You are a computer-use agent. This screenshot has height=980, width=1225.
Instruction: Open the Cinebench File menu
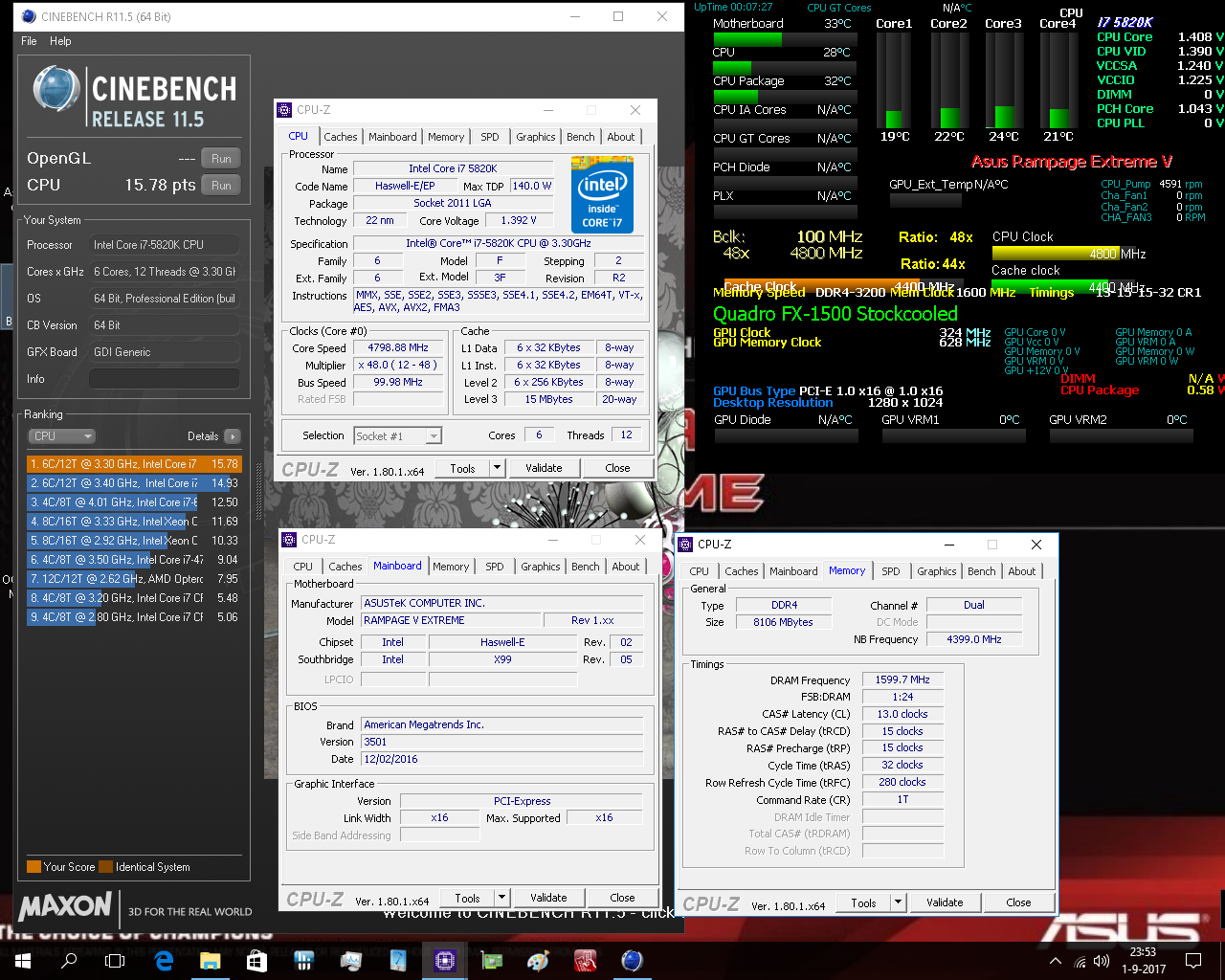point(29,41)
